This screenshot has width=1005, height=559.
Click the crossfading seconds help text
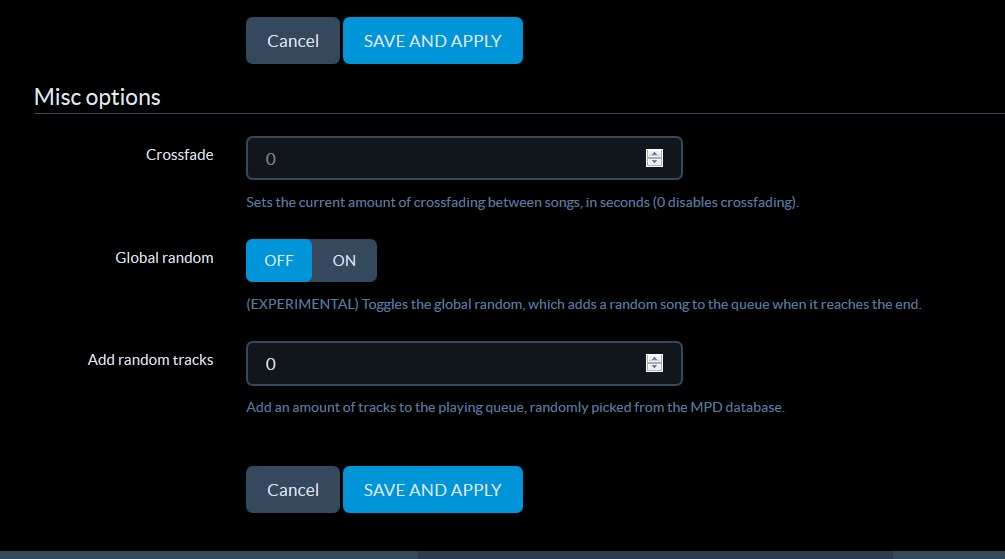click(522, 203)
